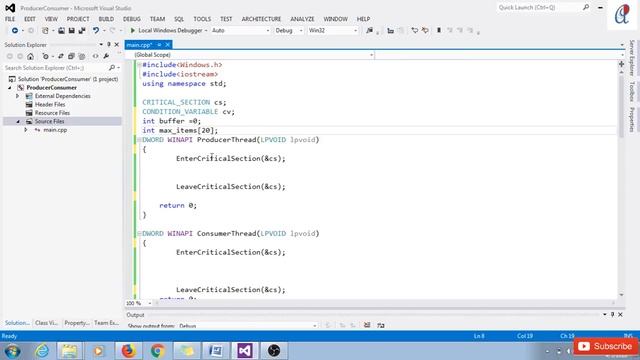The image size is (640, 360).
Task: Collapse the ConsumerThread function outline
Action: [x=139, y=233]
